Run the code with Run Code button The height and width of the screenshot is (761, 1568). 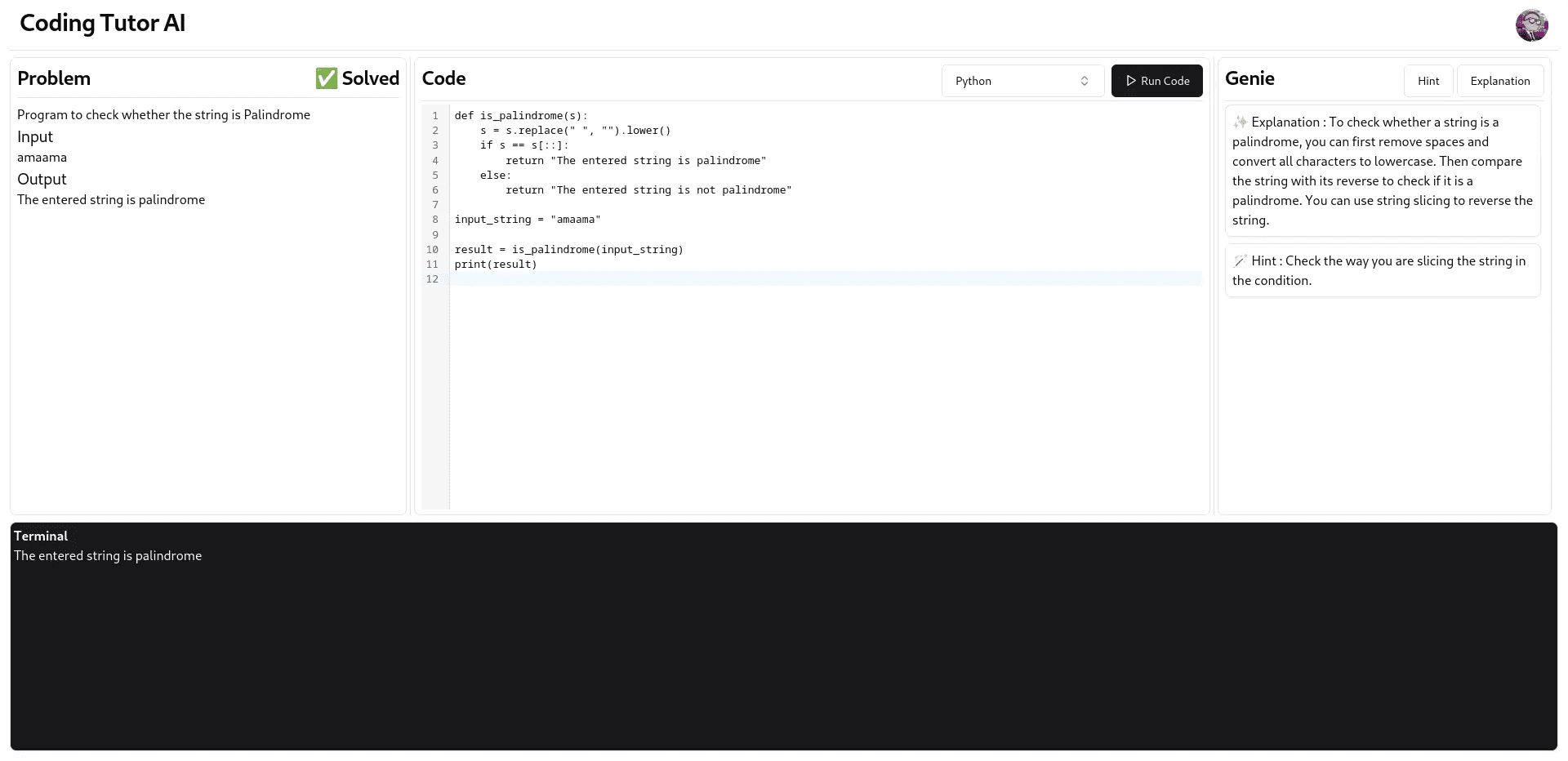[x=1156, y=81]
